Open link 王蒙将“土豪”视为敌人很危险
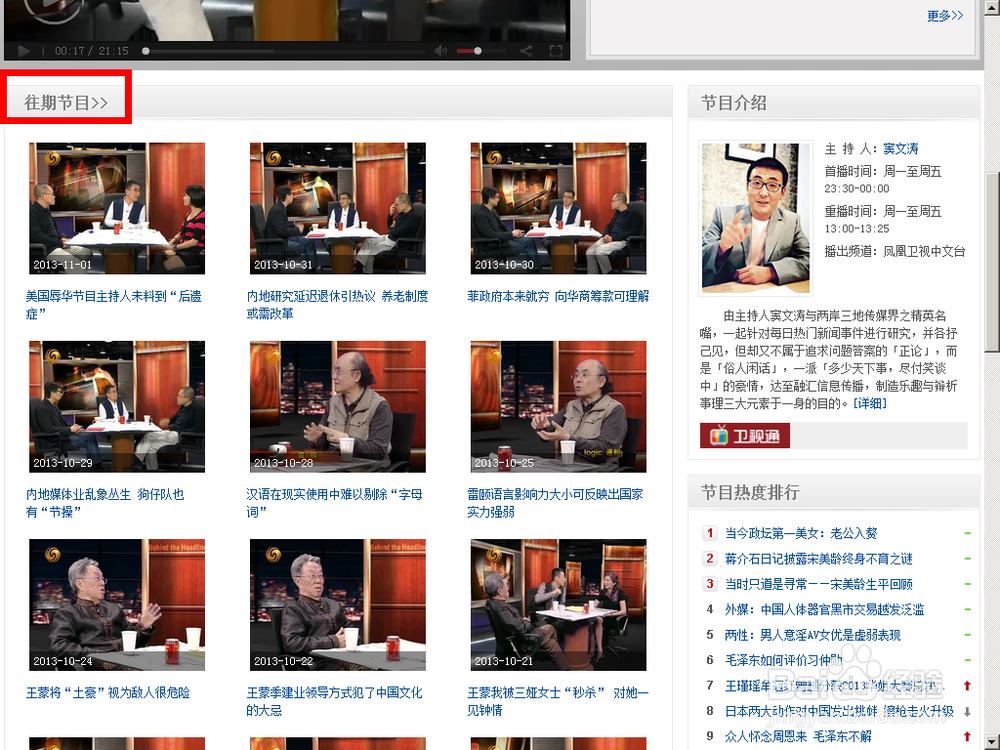This screenshot has height=750, width=1000. pyautogui.click(x=108, y=693)
